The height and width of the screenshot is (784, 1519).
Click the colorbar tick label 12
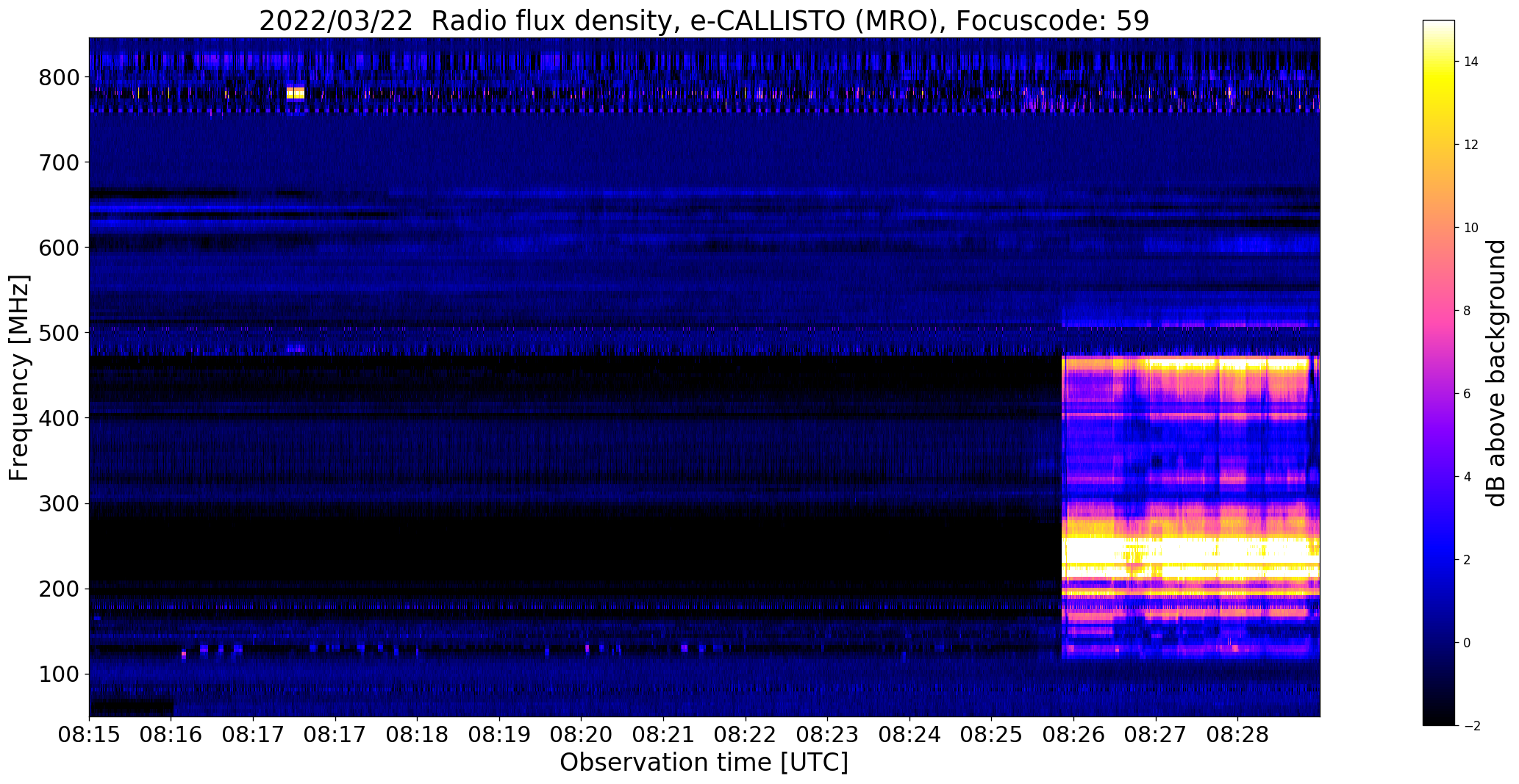click(1471, 145)
